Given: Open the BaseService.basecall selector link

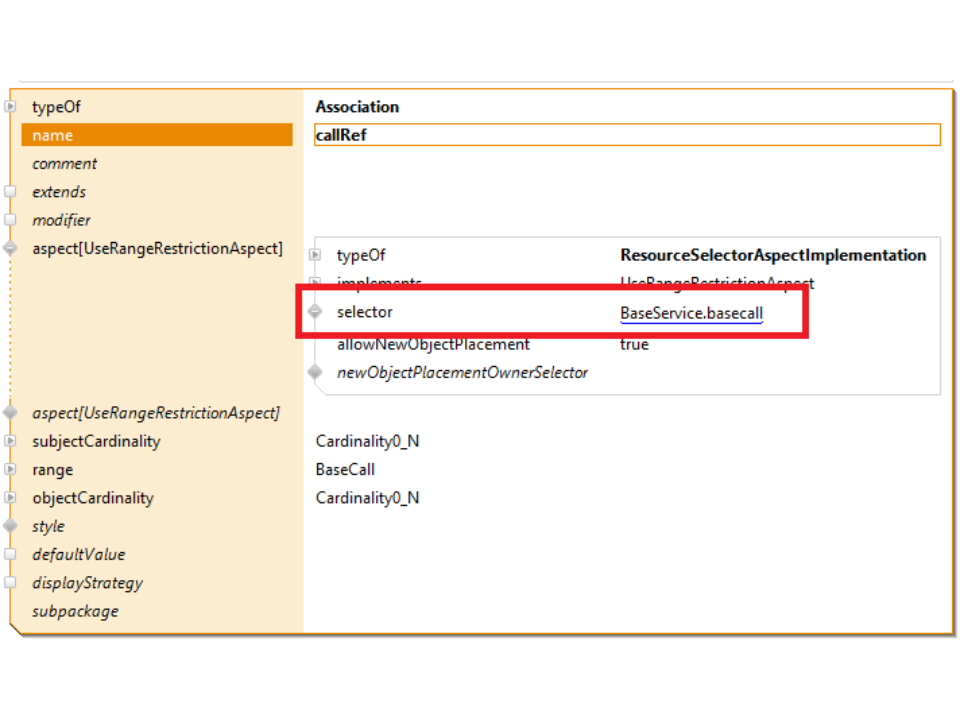Looking at the screenshot, I should point(691,313).
